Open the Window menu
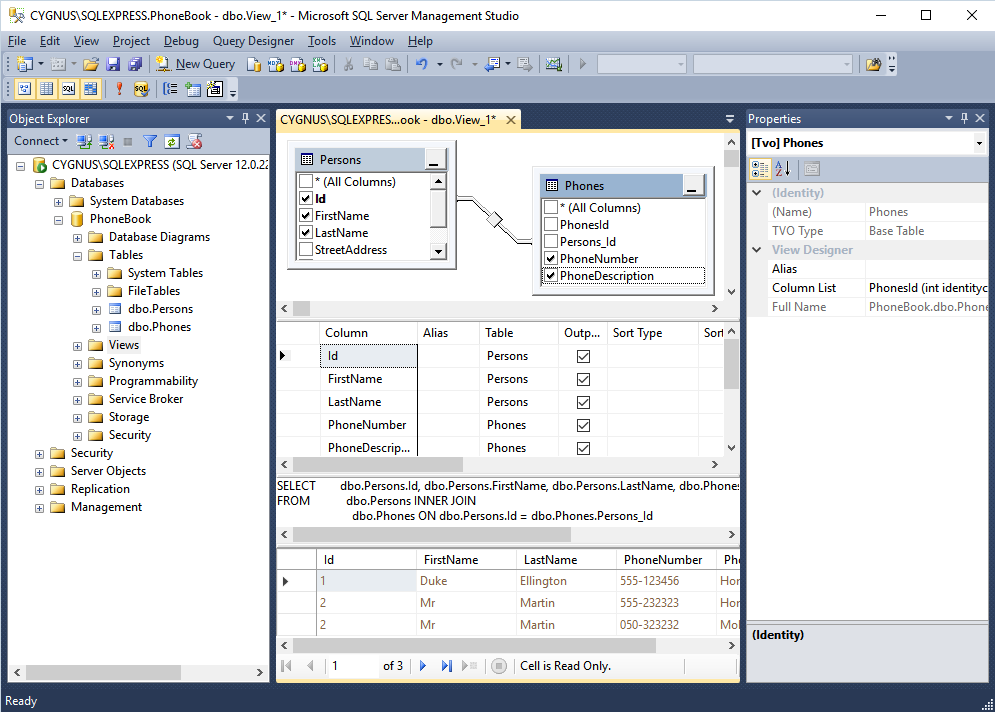 click(x=372, y=41)
